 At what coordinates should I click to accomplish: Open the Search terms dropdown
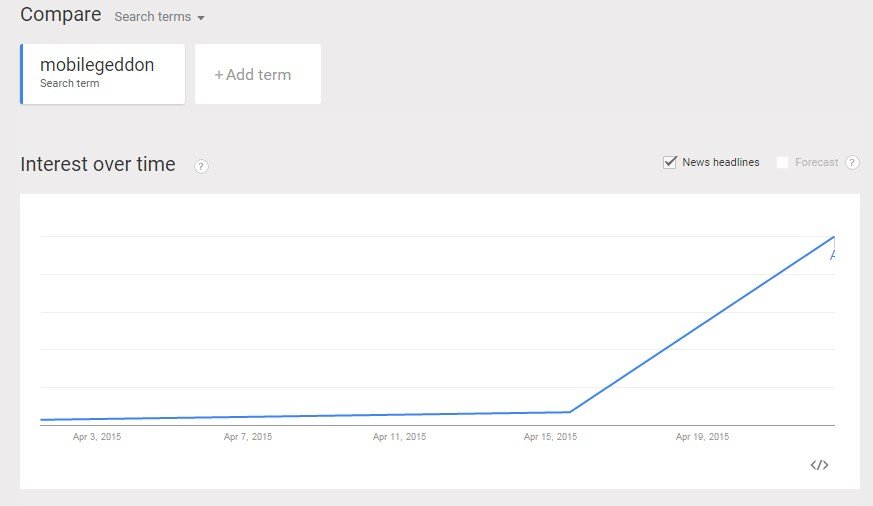[x=159, y=17]
